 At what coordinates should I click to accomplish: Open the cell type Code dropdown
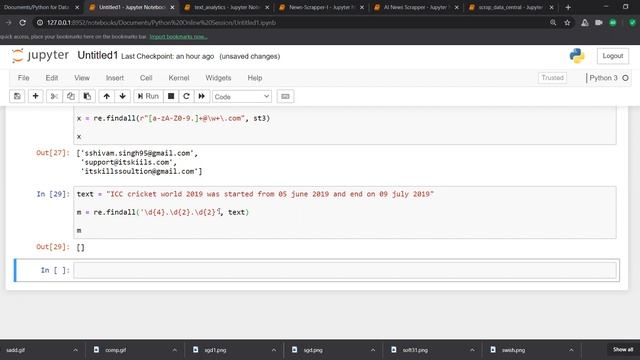tap(242, 97)
